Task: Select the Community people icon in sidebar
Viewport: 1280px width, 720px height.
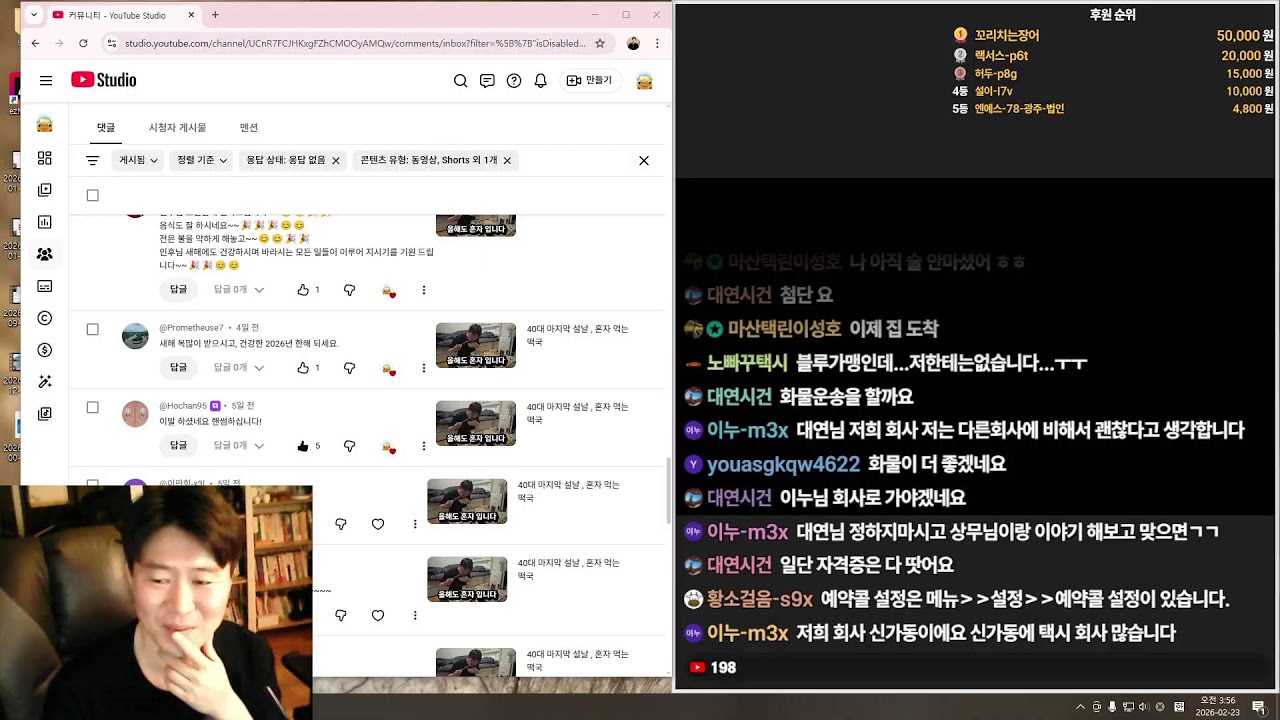Action: click(44, 254)
